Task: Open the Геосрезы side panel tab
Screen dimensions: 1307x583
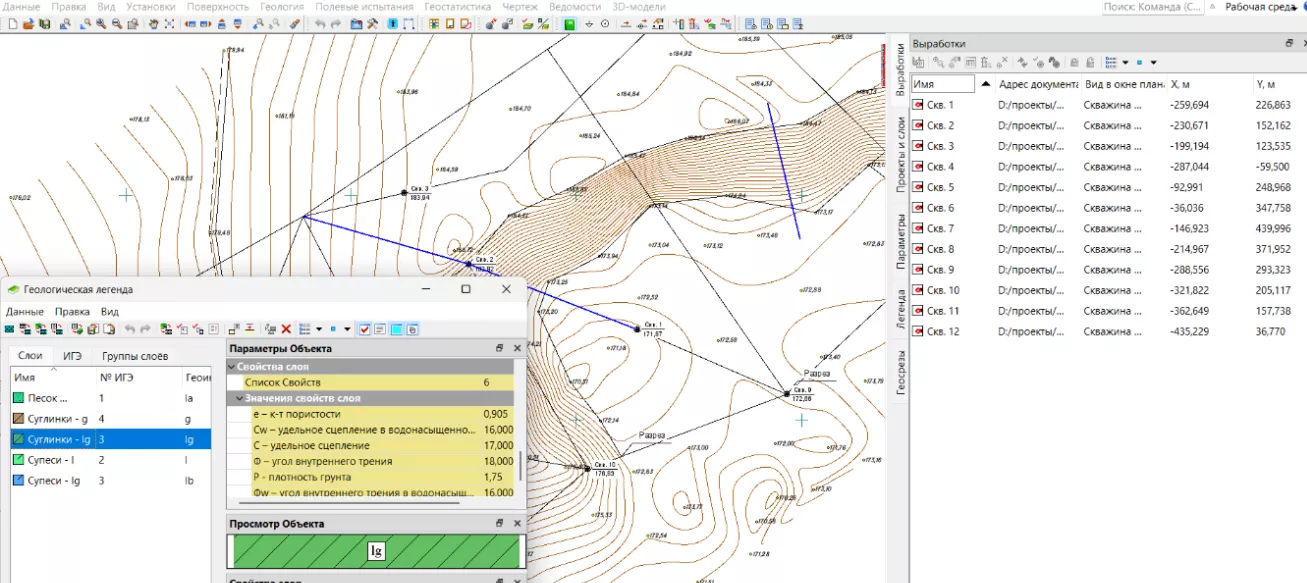Action: [x=899, y=373]
